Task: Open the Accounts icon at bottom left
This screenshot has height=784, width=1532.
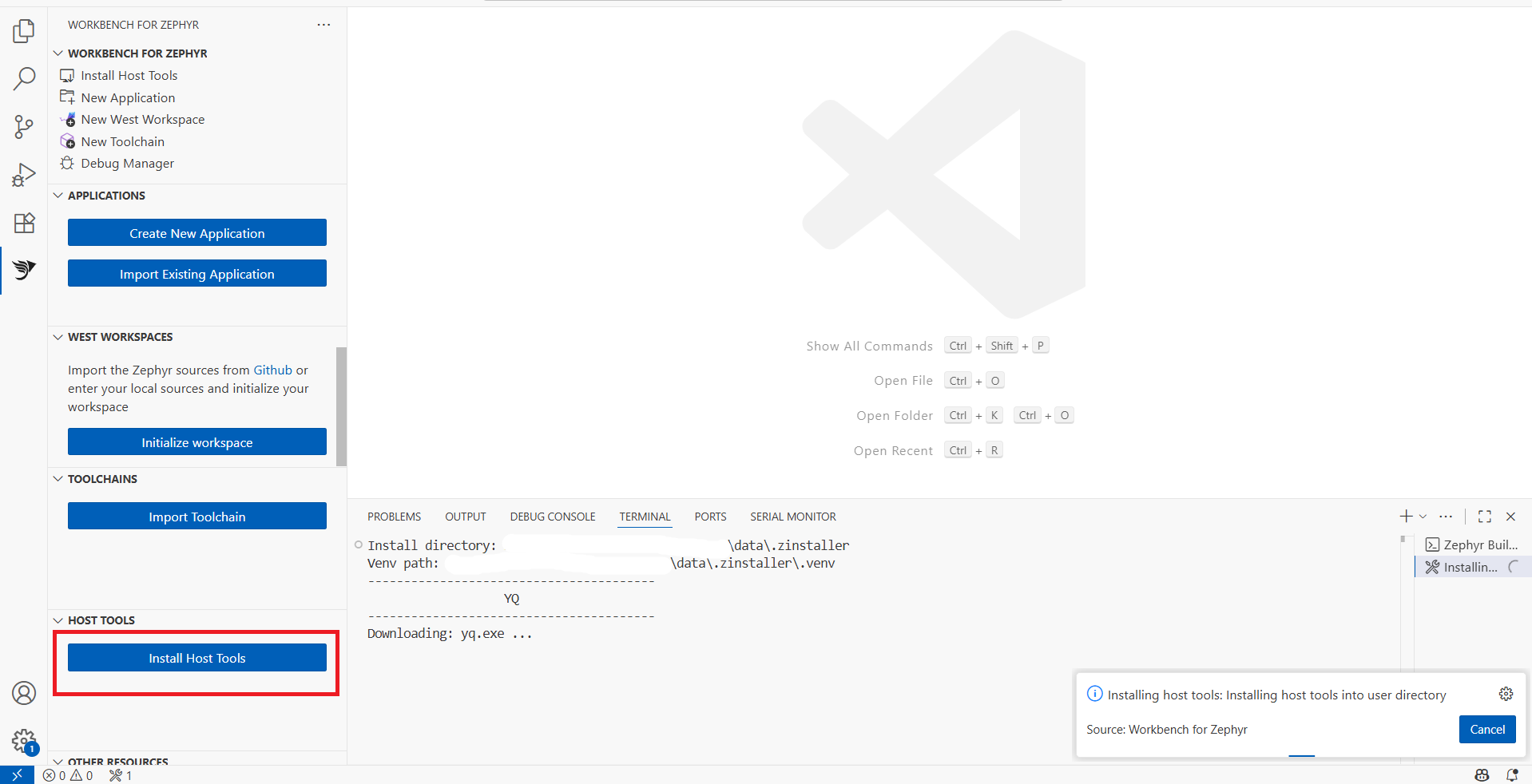Action: coord(23,693)
